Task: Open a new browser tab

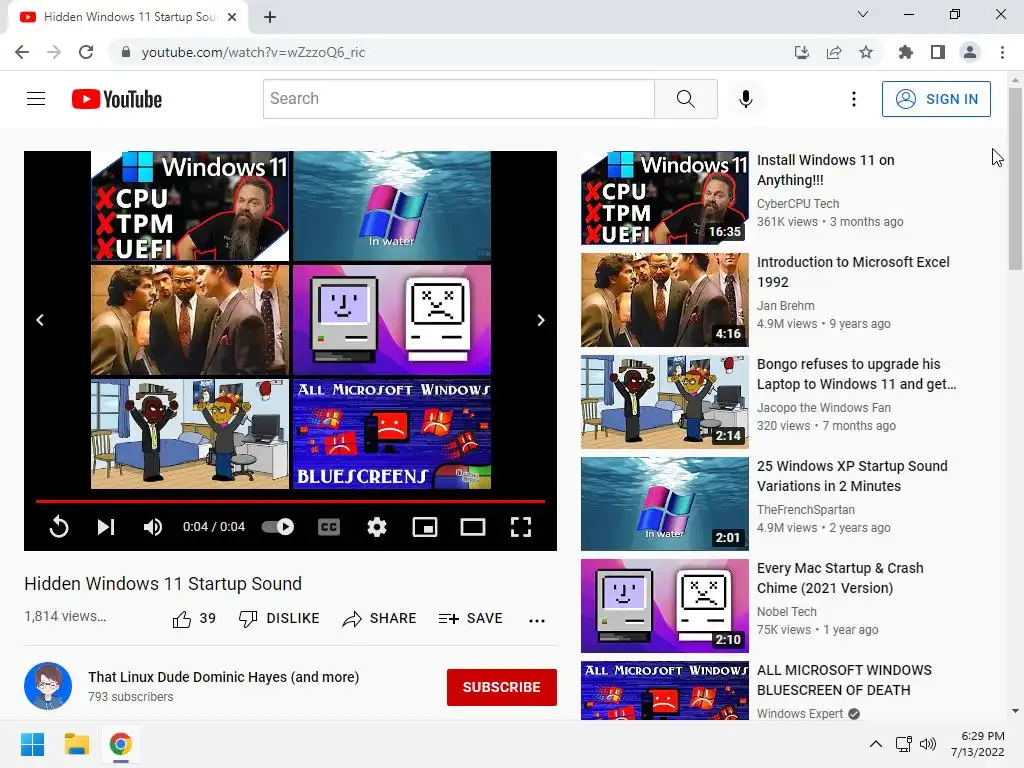Action: (270, 17)
